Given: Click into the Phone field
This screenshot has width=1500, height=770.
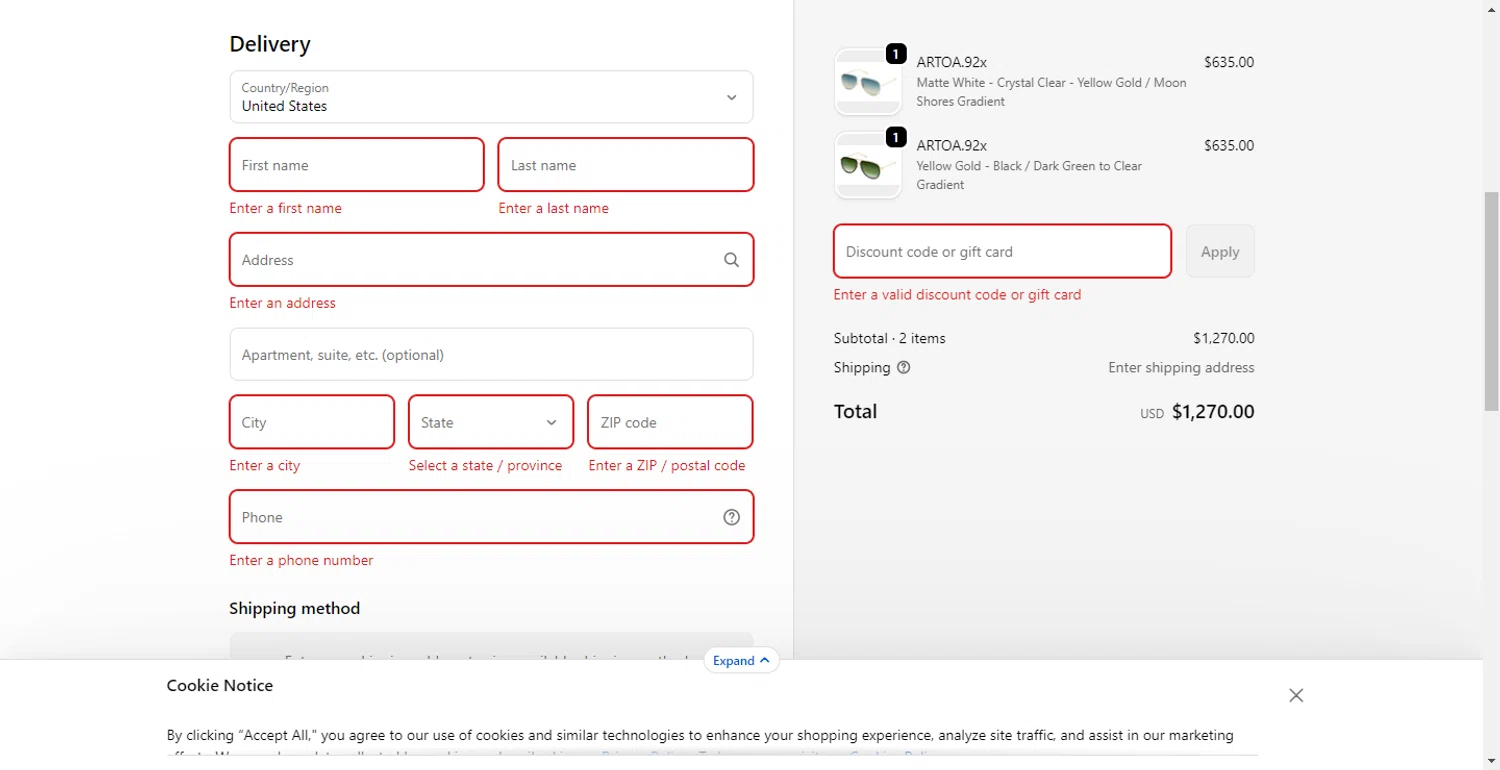Looking at the screenshot, I should (491, 517).
